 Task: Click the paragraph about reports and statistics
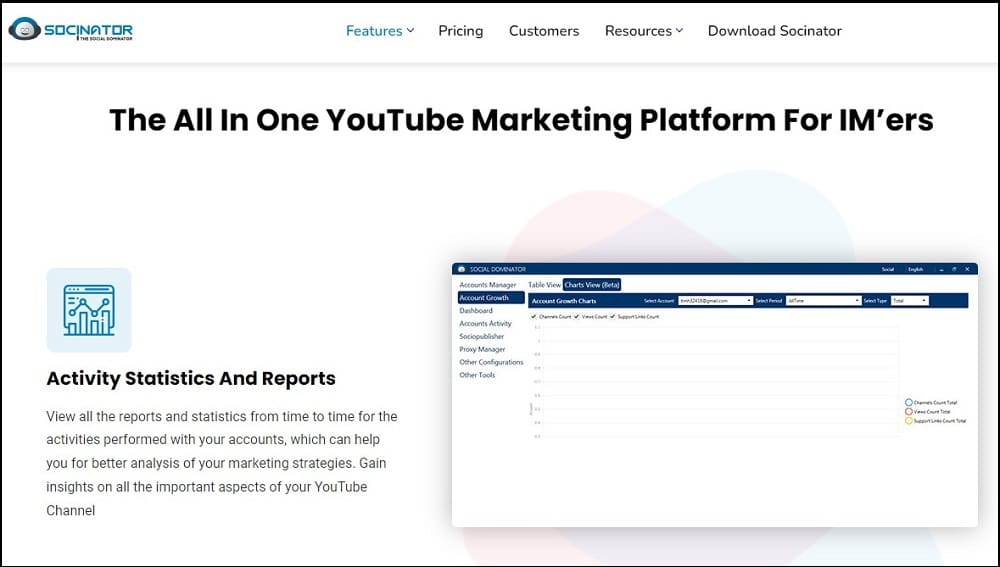click(221, 463)
